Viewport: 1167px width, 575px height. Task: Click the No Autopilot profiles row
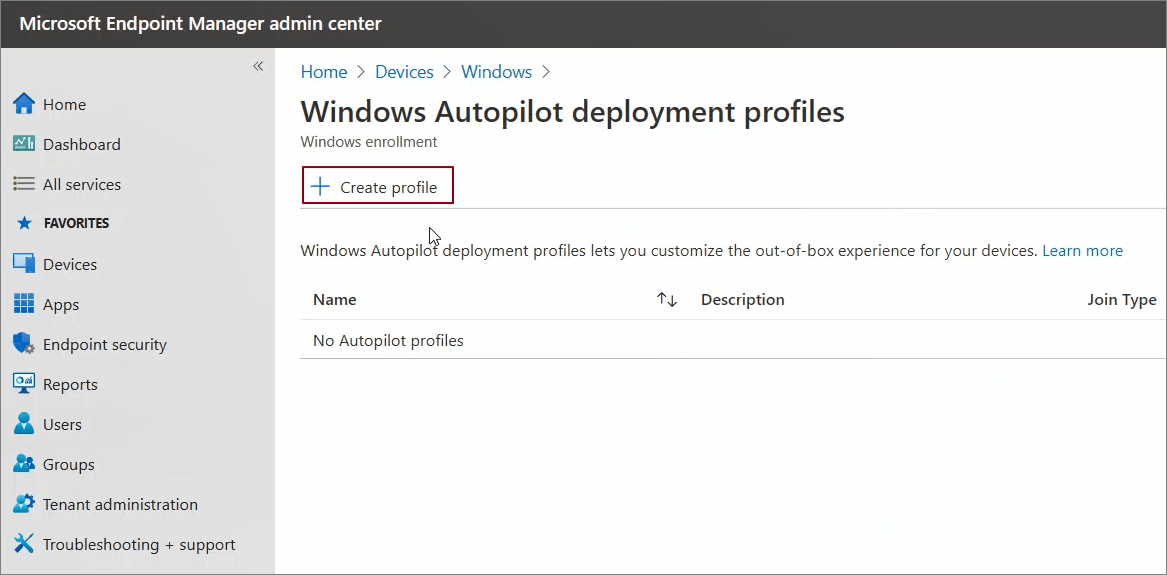733,341
